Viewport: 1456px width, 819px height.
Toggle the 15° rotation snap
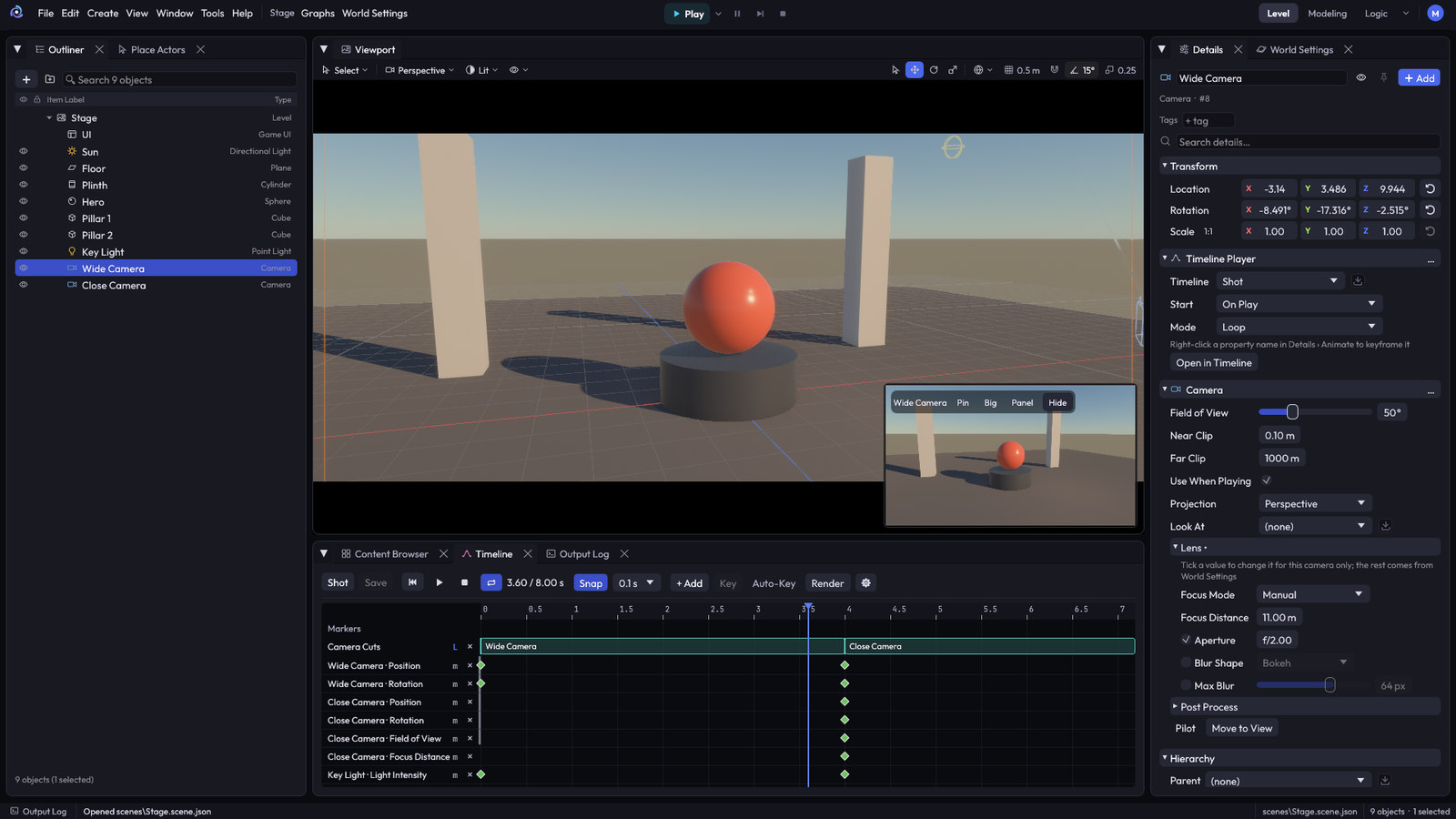(1082, 70)
